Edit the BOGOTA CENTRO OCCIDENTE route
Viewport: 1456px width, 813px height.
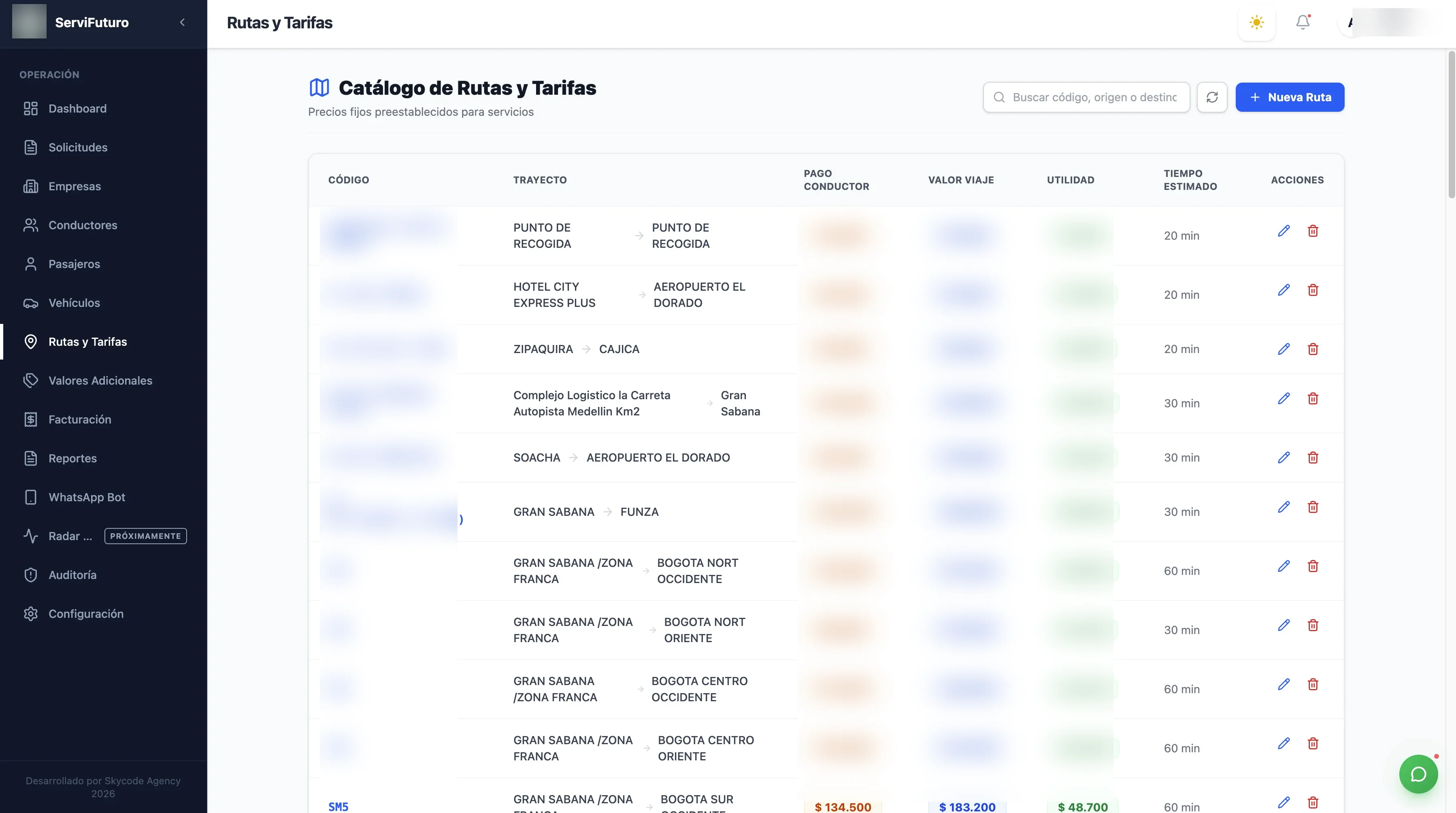pos(1284,684)
